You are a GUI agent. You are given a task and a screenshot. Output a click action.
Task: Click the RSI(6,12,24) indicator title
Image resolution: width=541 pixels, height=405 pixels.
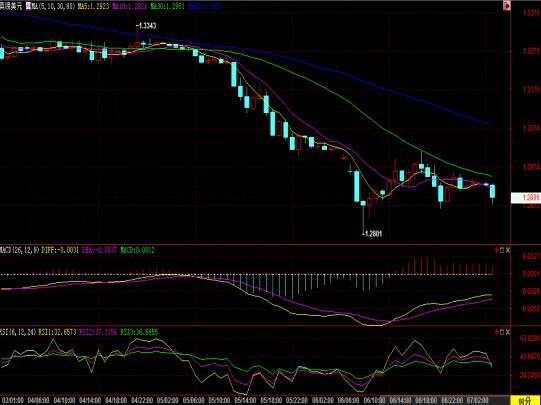tap(18, 332)
